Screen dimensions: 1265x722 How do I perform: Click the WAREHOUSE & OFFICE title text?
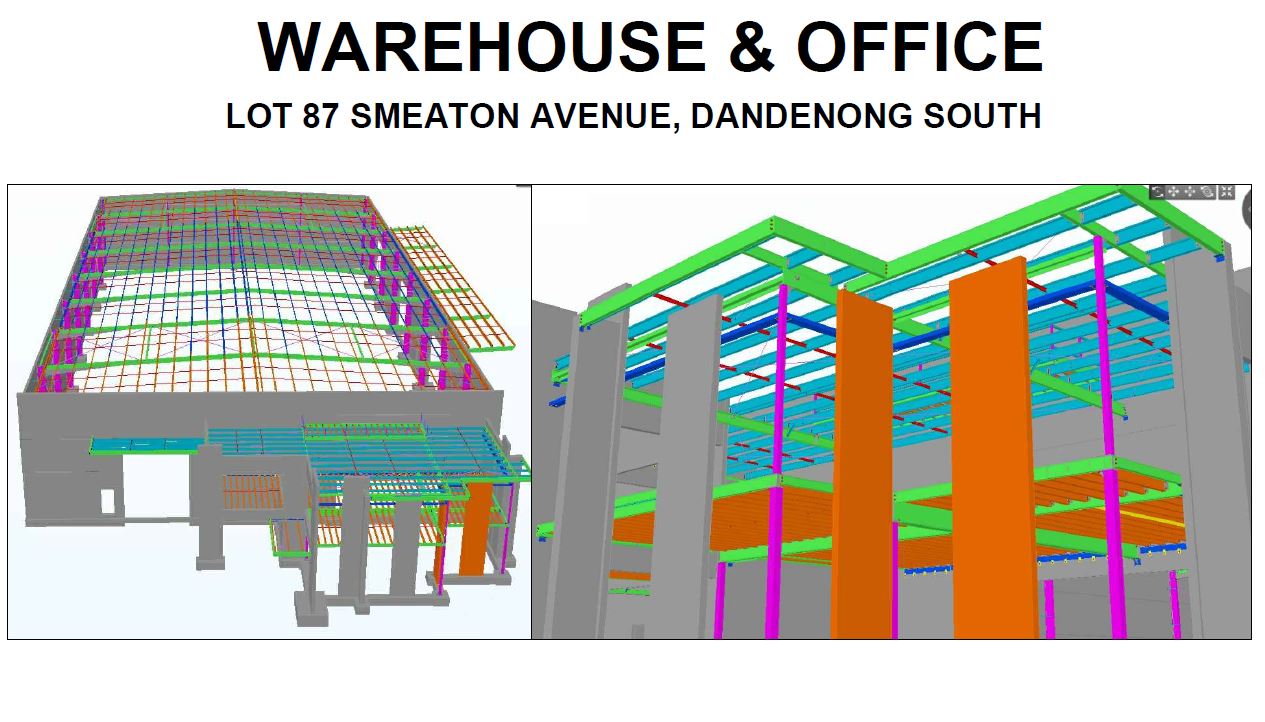650,47
